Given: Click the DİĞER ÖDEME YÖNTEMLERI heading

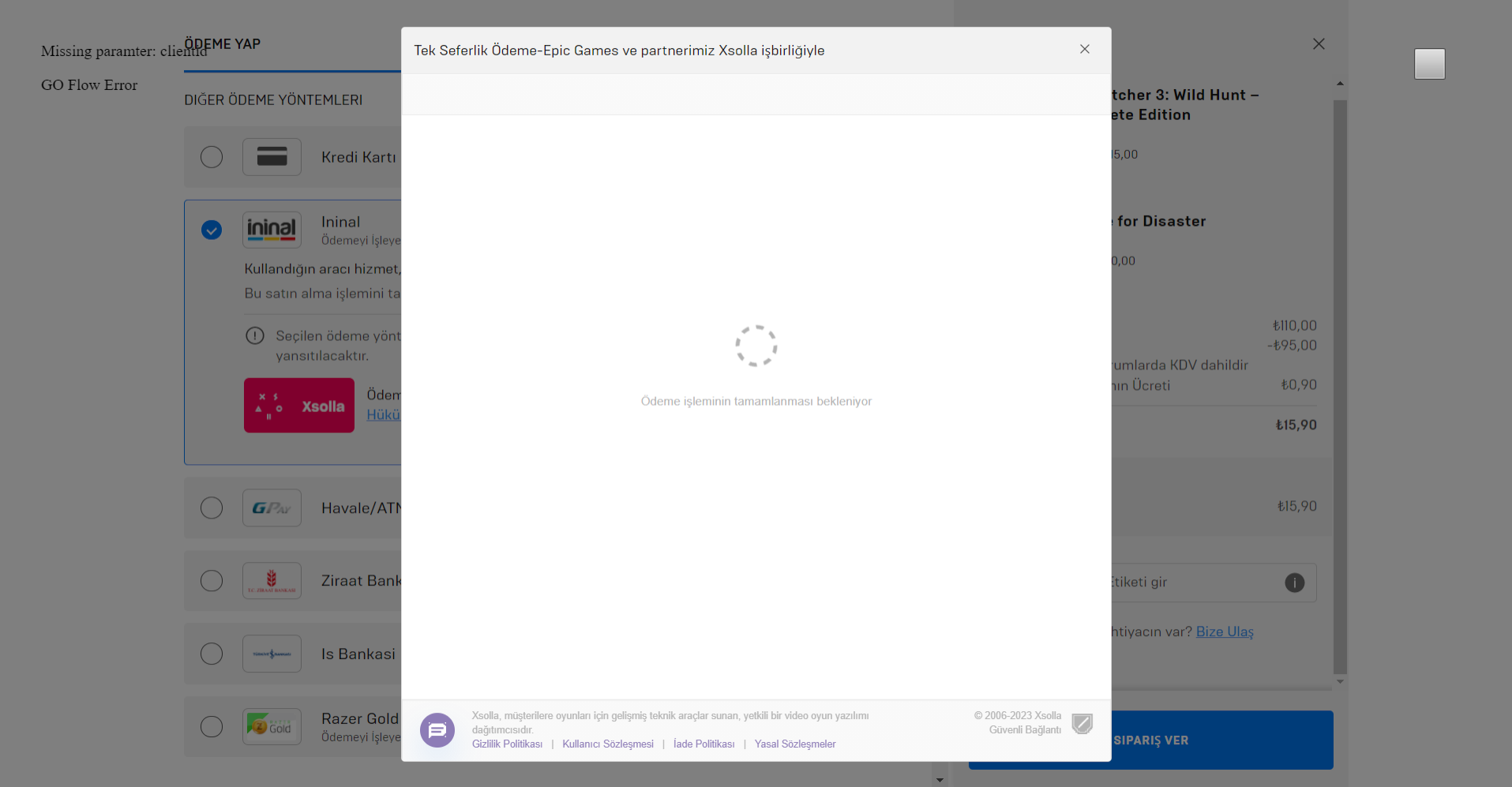Looking at the screenshot, I should (273, 100).
